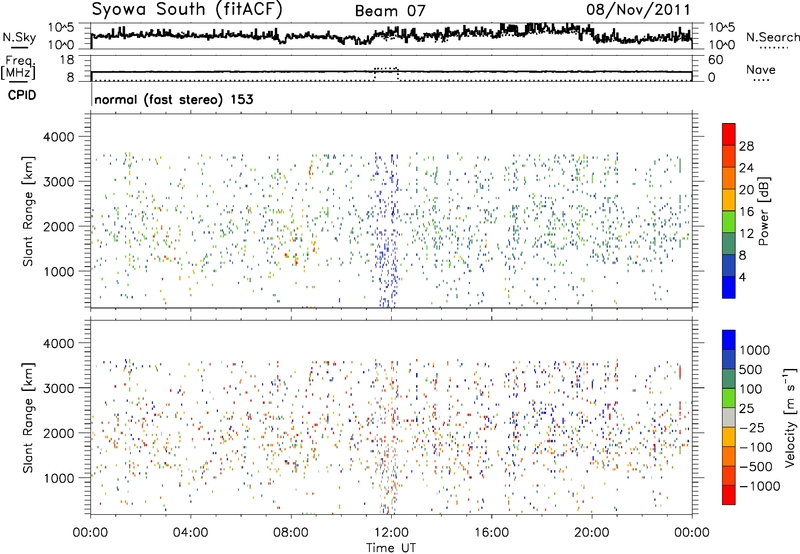800x554 pixels.
Task: Click 'normal (fast stereo) 153' text
Action: point(174,99)
